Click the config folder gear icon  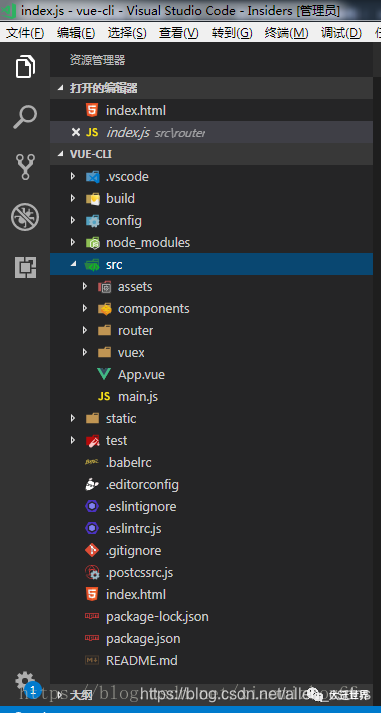[x=92, y=221]
